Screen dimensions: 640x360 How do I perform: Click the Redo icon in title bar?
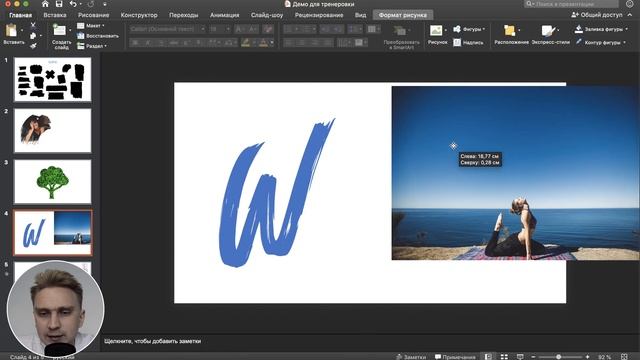91,4
